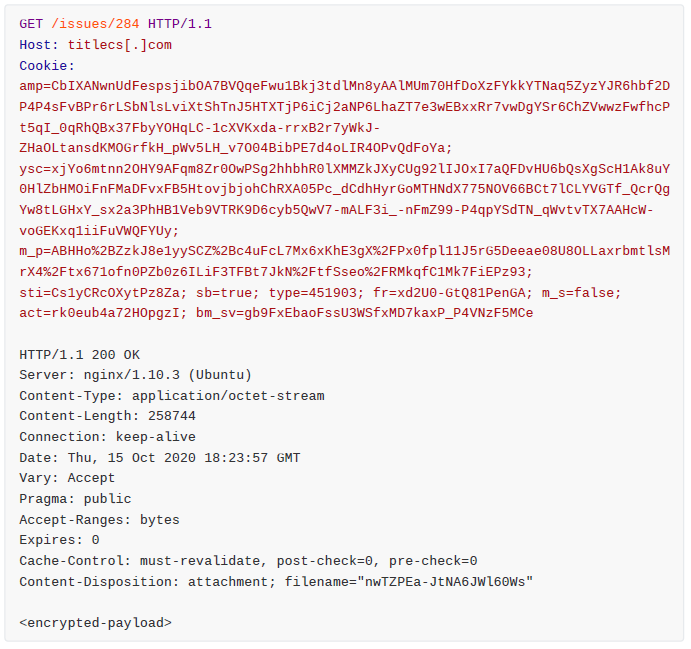Click the HTTP/1.1 request version text
The width and height of the screenshot is (691, 649).
click(x=180, y=24)
